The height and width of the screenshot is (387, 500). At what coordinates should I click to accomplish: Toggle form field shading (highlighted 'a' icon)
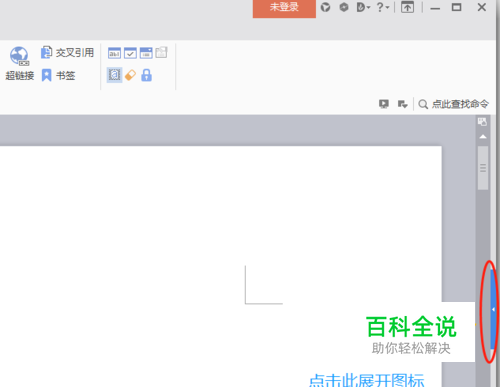tap(114, 75)
